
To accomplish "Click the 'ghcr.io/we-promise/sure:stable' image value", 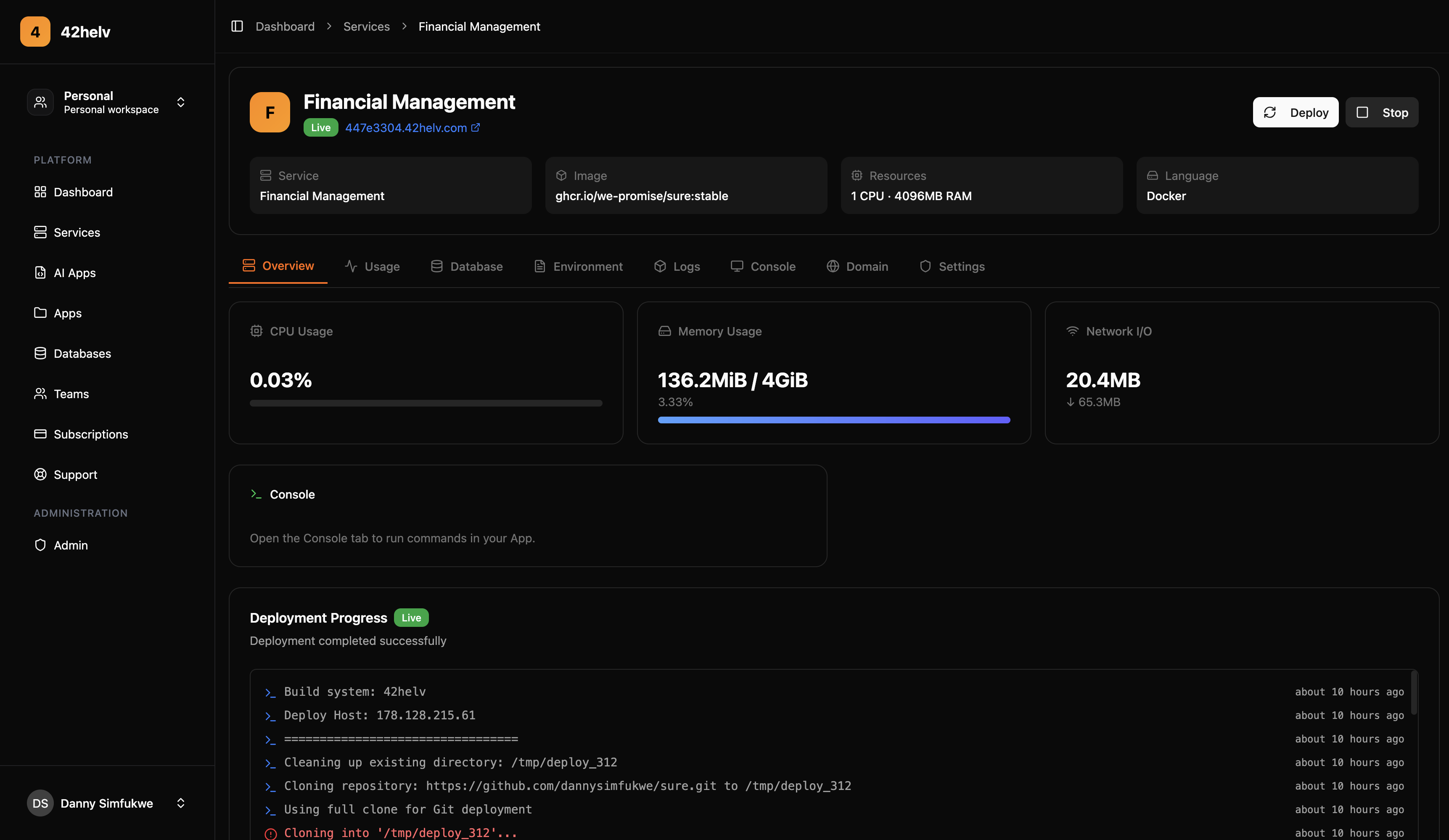I will click(642, 196).
